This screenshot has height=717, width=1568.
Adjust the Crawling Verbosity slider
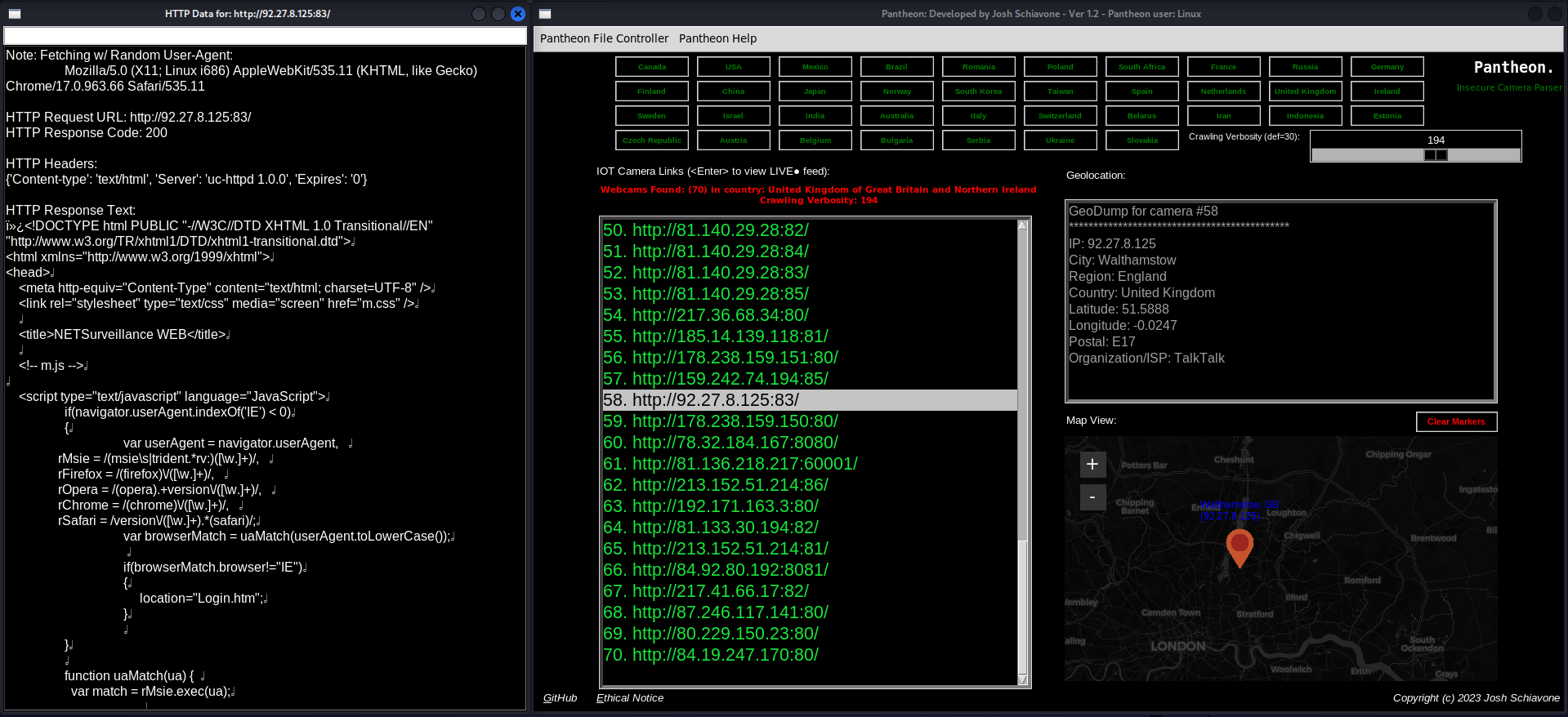click(x=1436, y=154)
